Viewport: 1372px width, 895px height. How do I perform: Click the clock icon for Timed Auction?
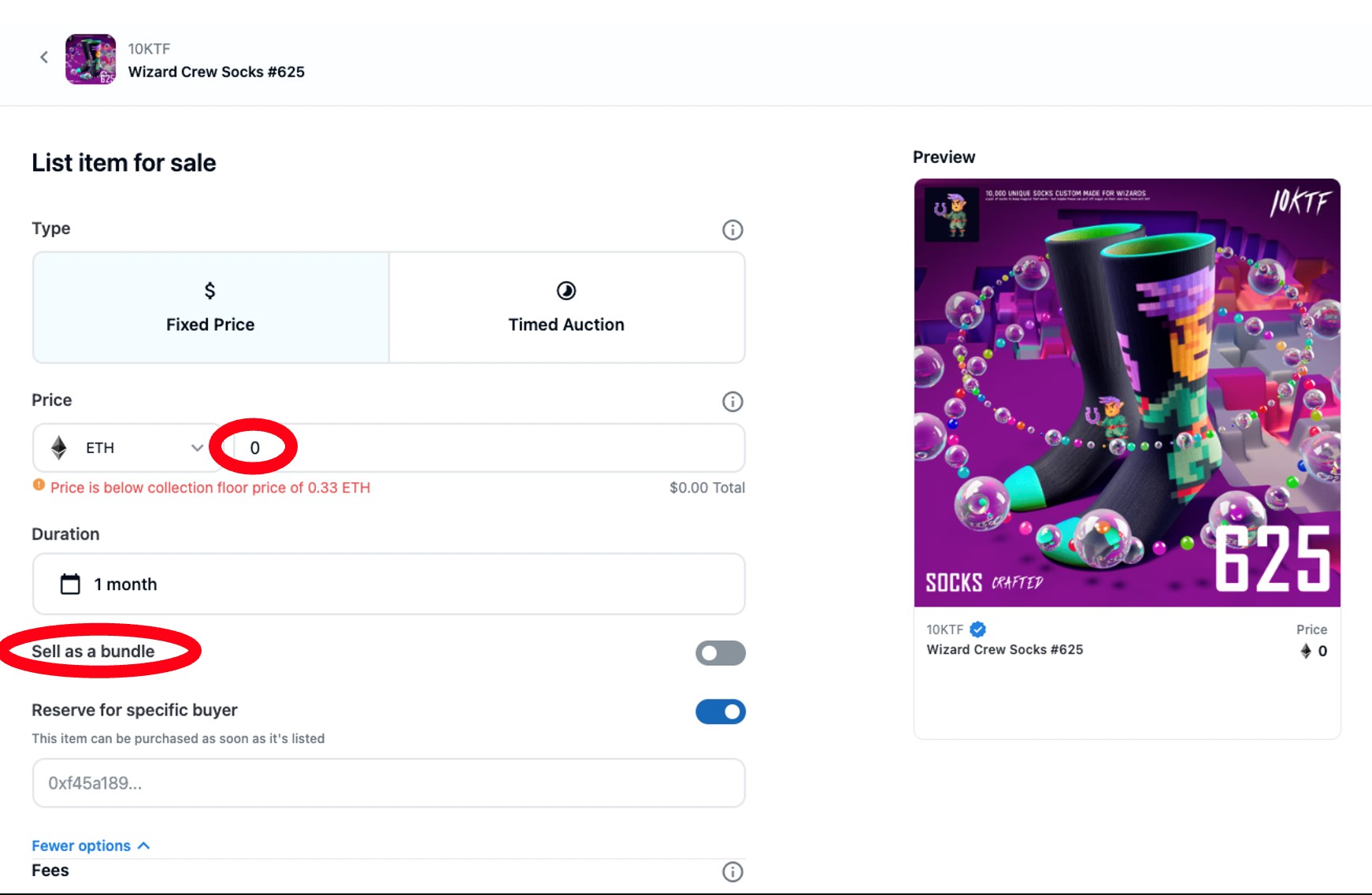click(x=566, y=291)
